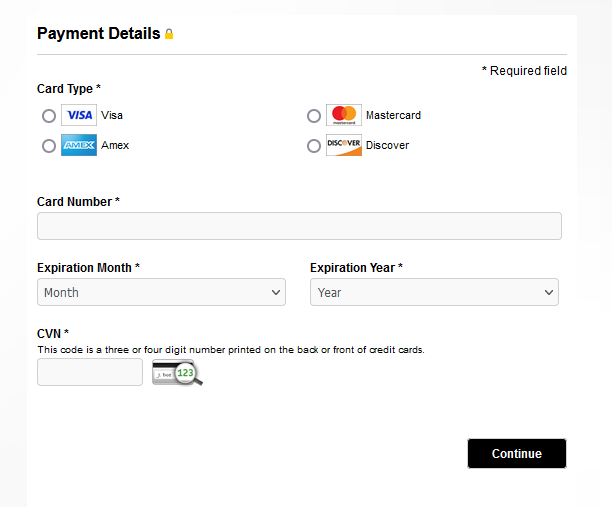Focus the Card Number input field
The image size is (612, 507).
pos(299,226)
